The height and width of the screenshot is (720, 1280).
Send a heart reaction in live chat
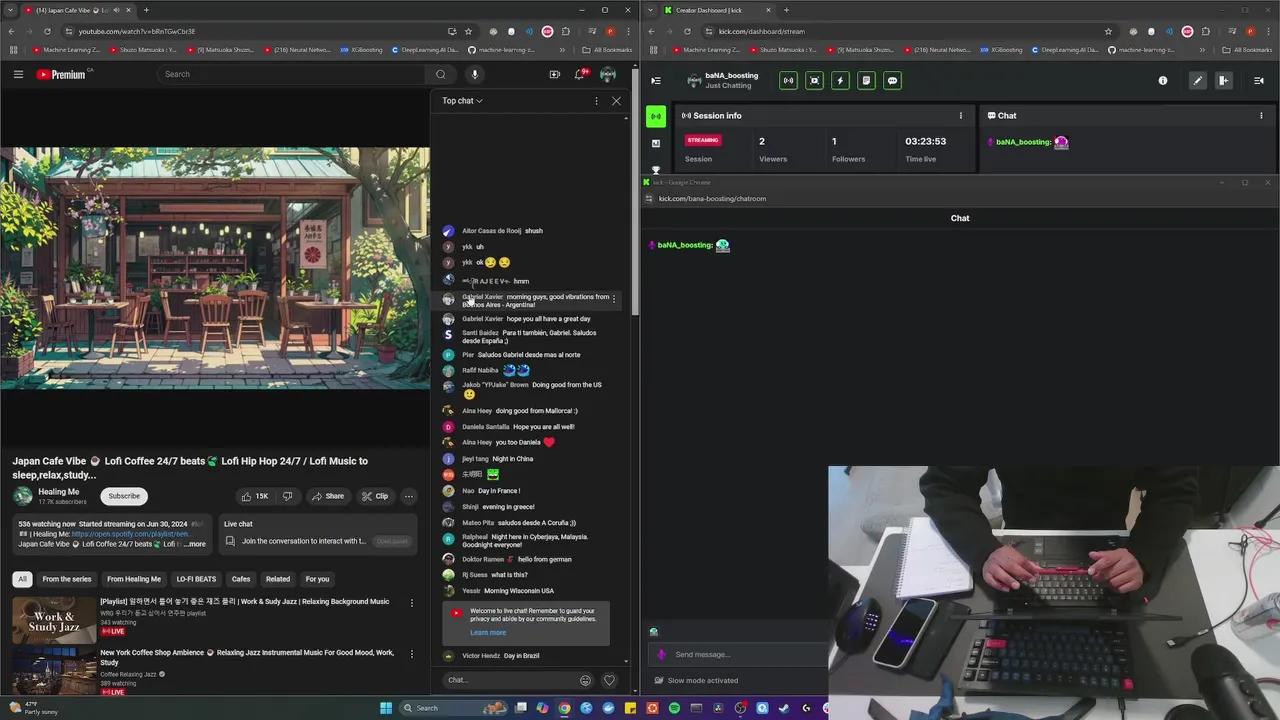coord(609,680)
